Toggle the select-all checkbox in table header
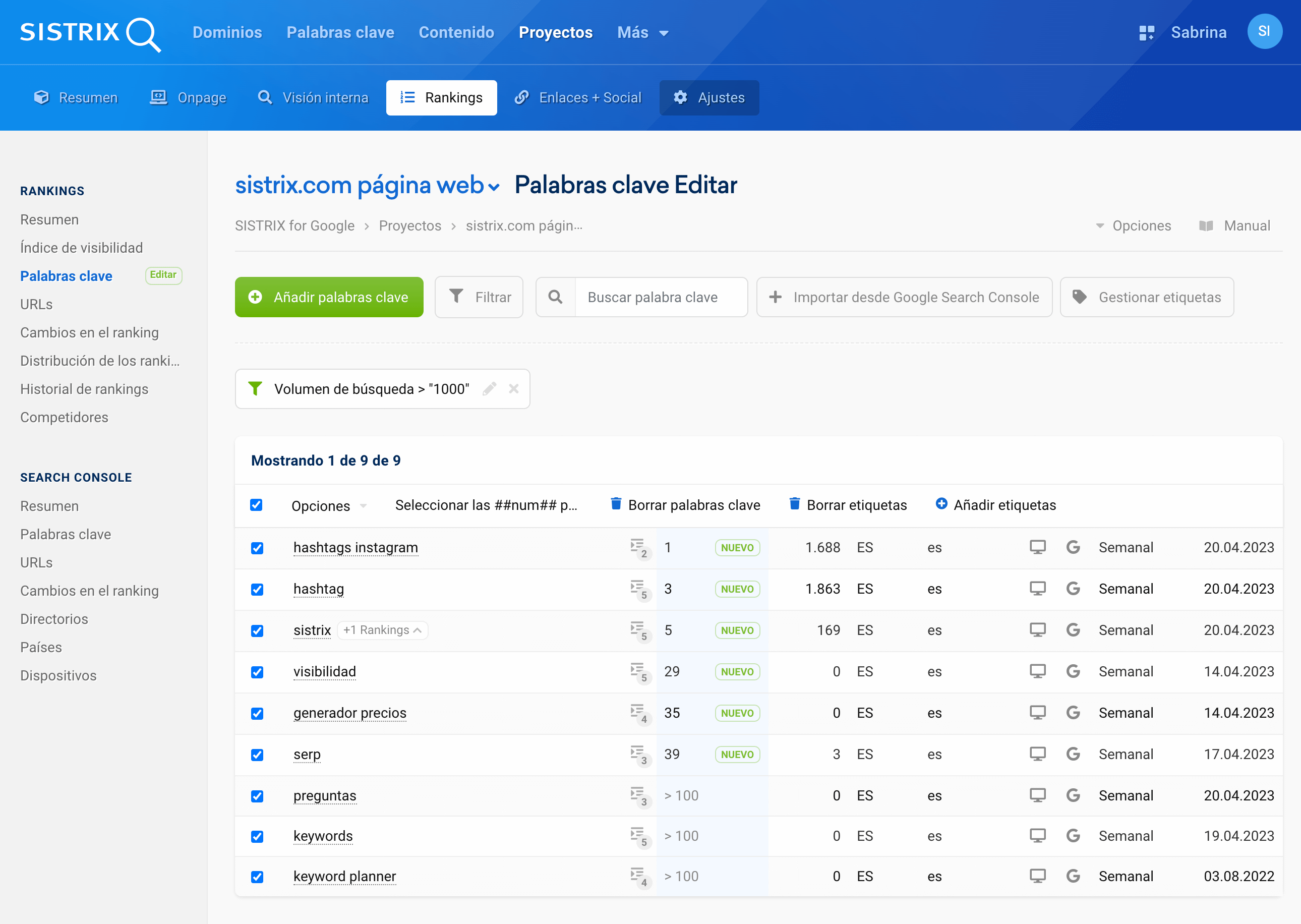The height and width of the screenshot is (924, 1301). 257,505
